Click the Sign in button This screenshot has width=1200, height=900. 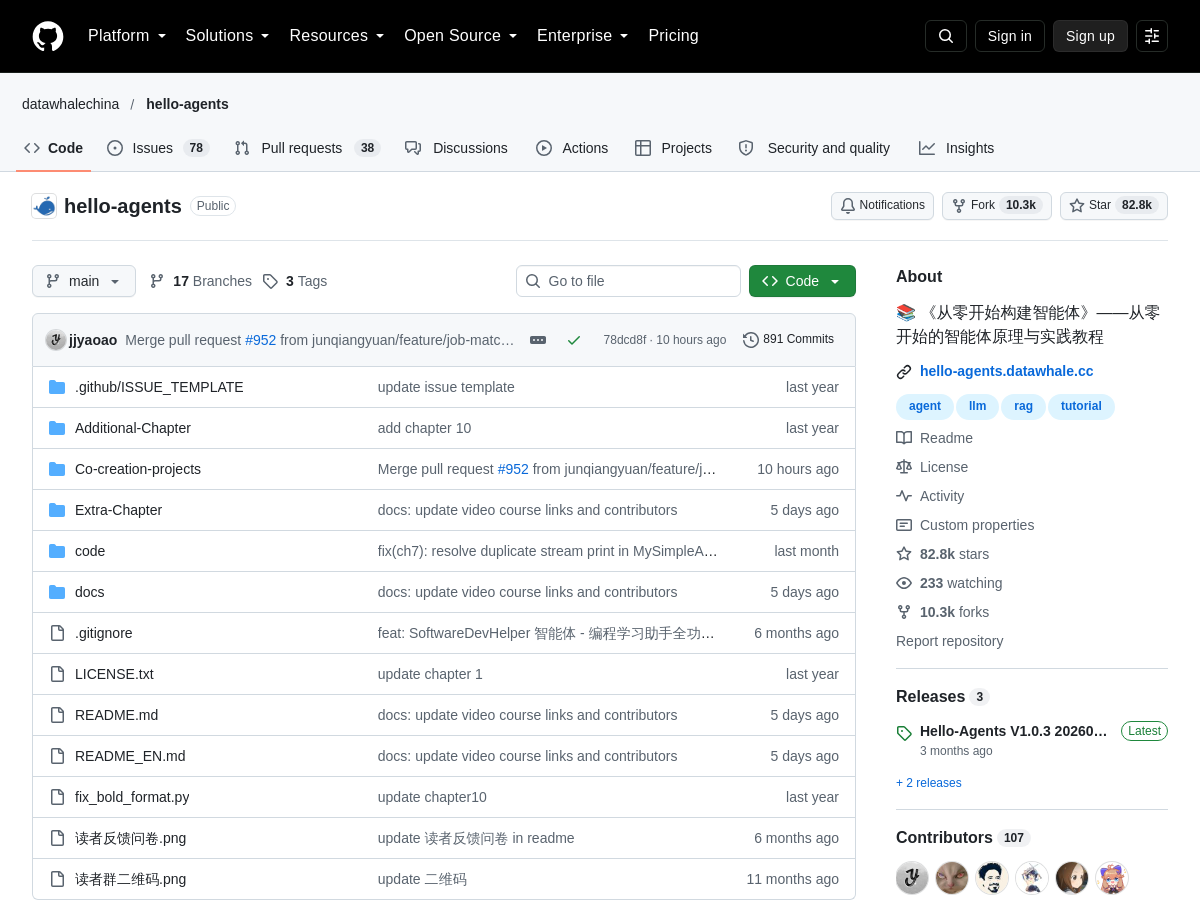tap(1010, 36)
